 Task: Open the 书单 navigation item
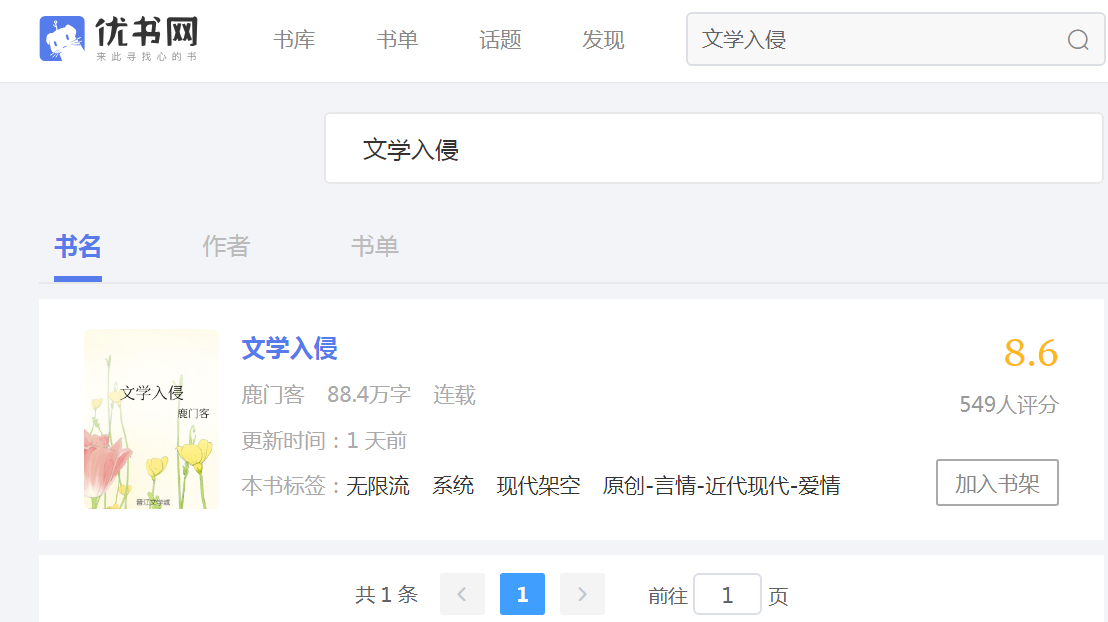point(397,40)
